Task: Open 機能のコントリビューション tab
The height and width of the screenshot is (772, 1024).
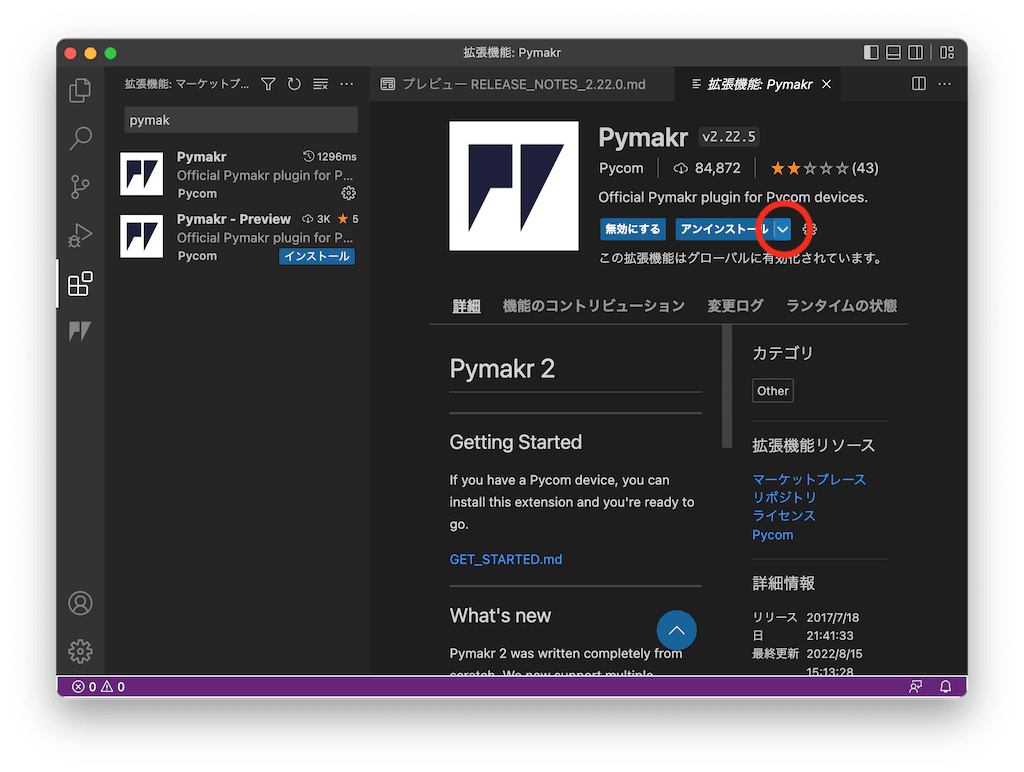Action: (x=594, y=306)
